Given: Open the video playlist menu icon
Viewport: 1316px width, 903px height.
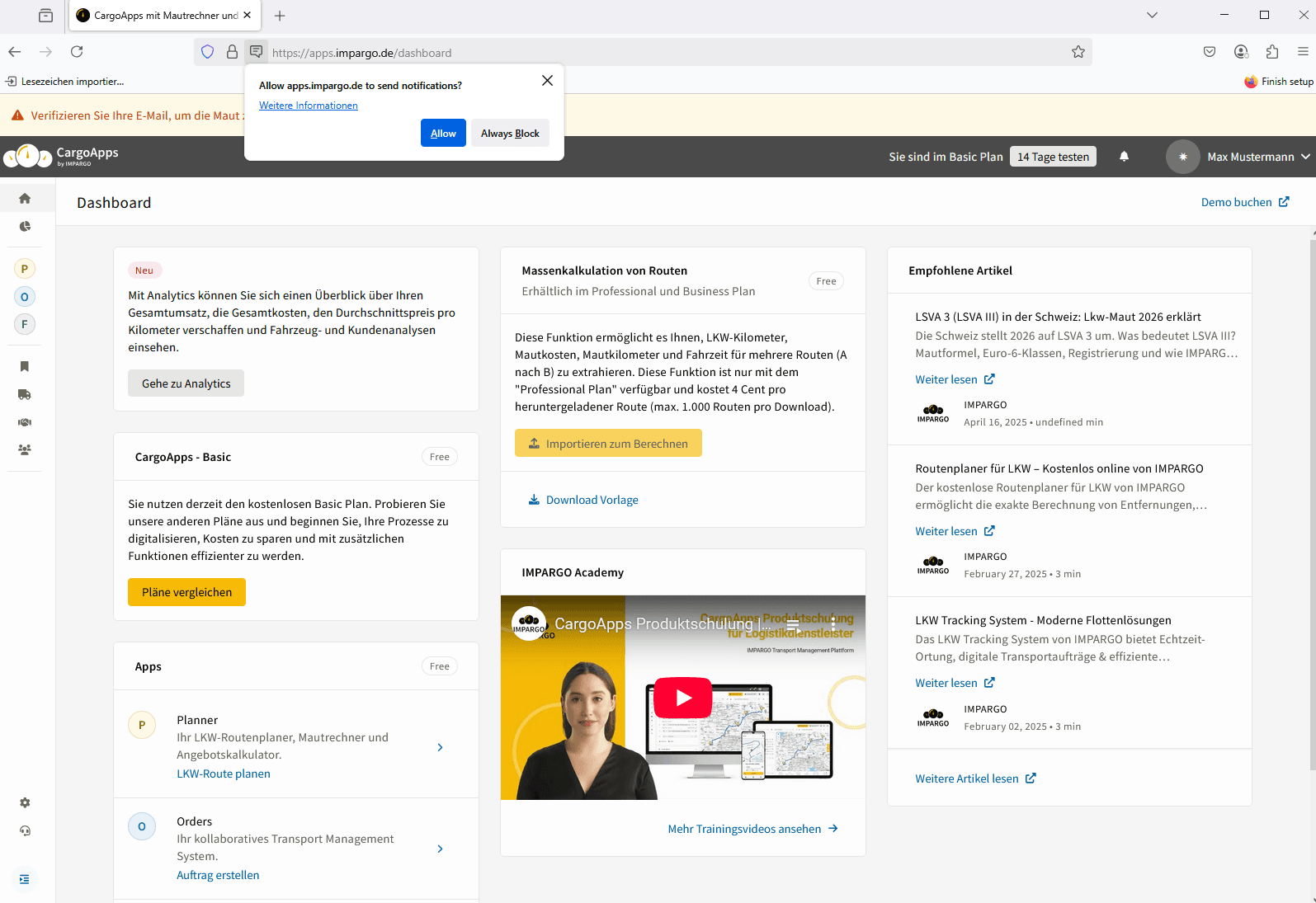Looking at the screenshot, I should point(793,626).
